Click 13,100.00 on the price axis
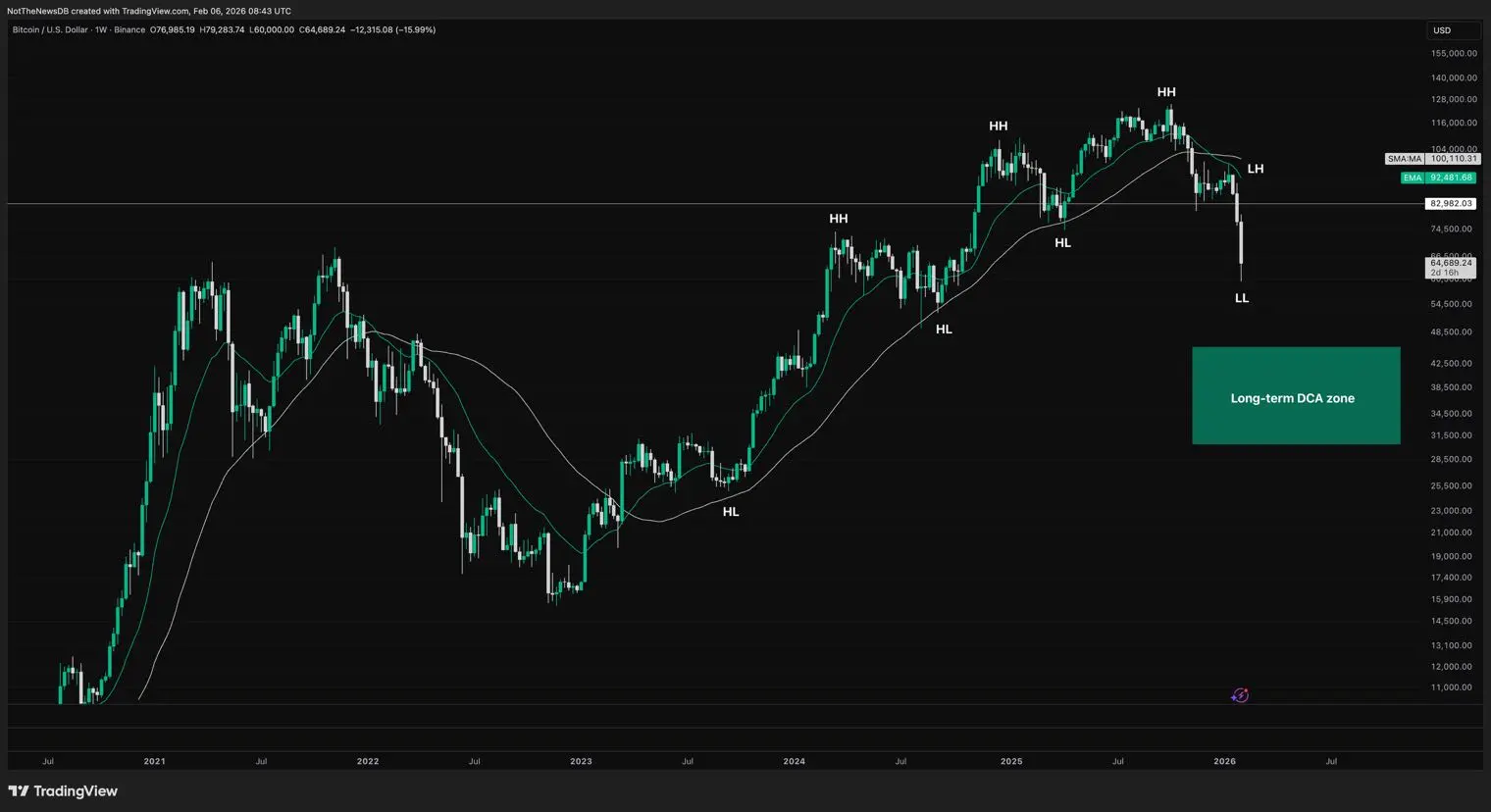1491x812 pixels. tap(1452, 645)
